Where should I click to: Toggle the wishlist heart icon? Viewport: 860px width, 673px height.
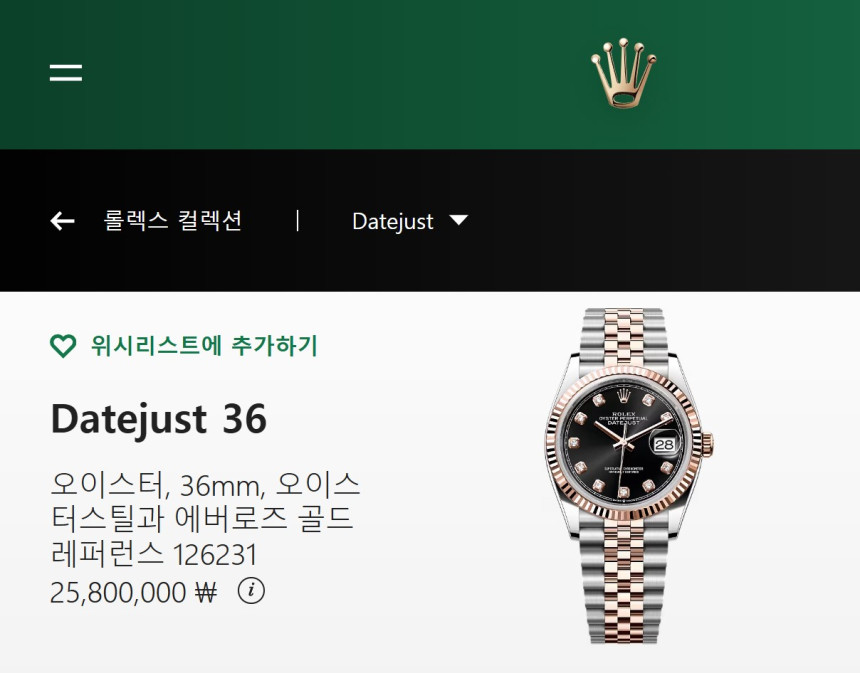(x=63, y=346)
